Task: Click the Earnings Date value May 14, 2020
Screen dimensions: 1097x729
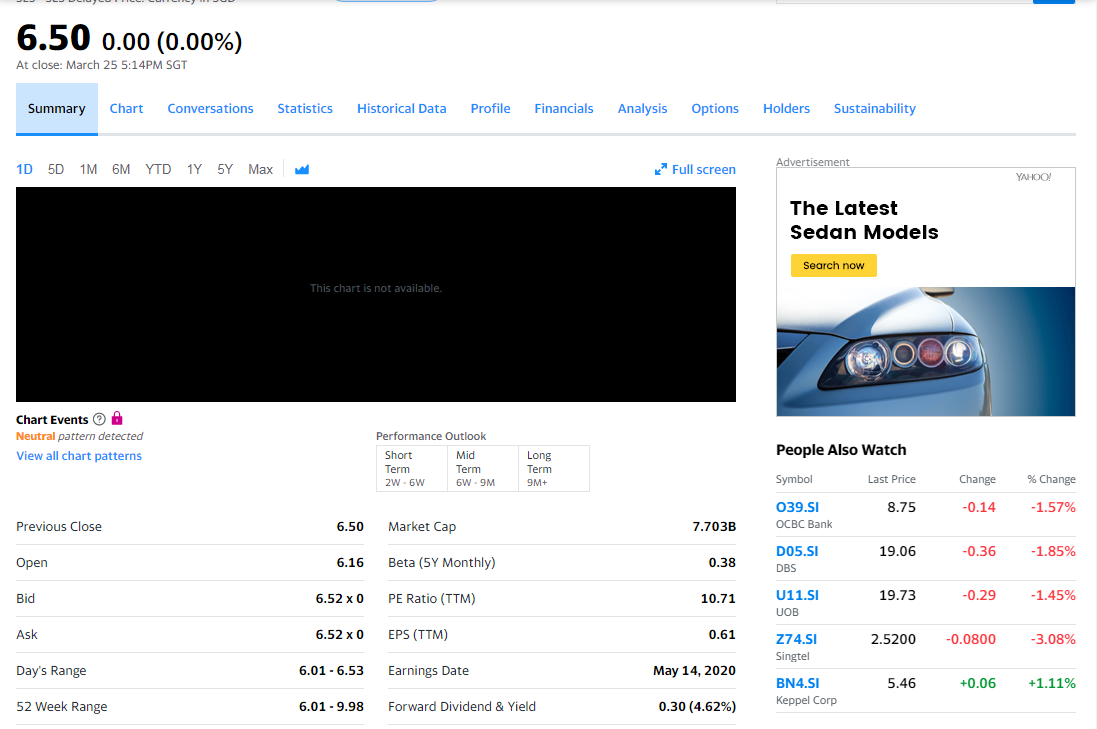Action: pyautogui.click(x=694, y=671)
